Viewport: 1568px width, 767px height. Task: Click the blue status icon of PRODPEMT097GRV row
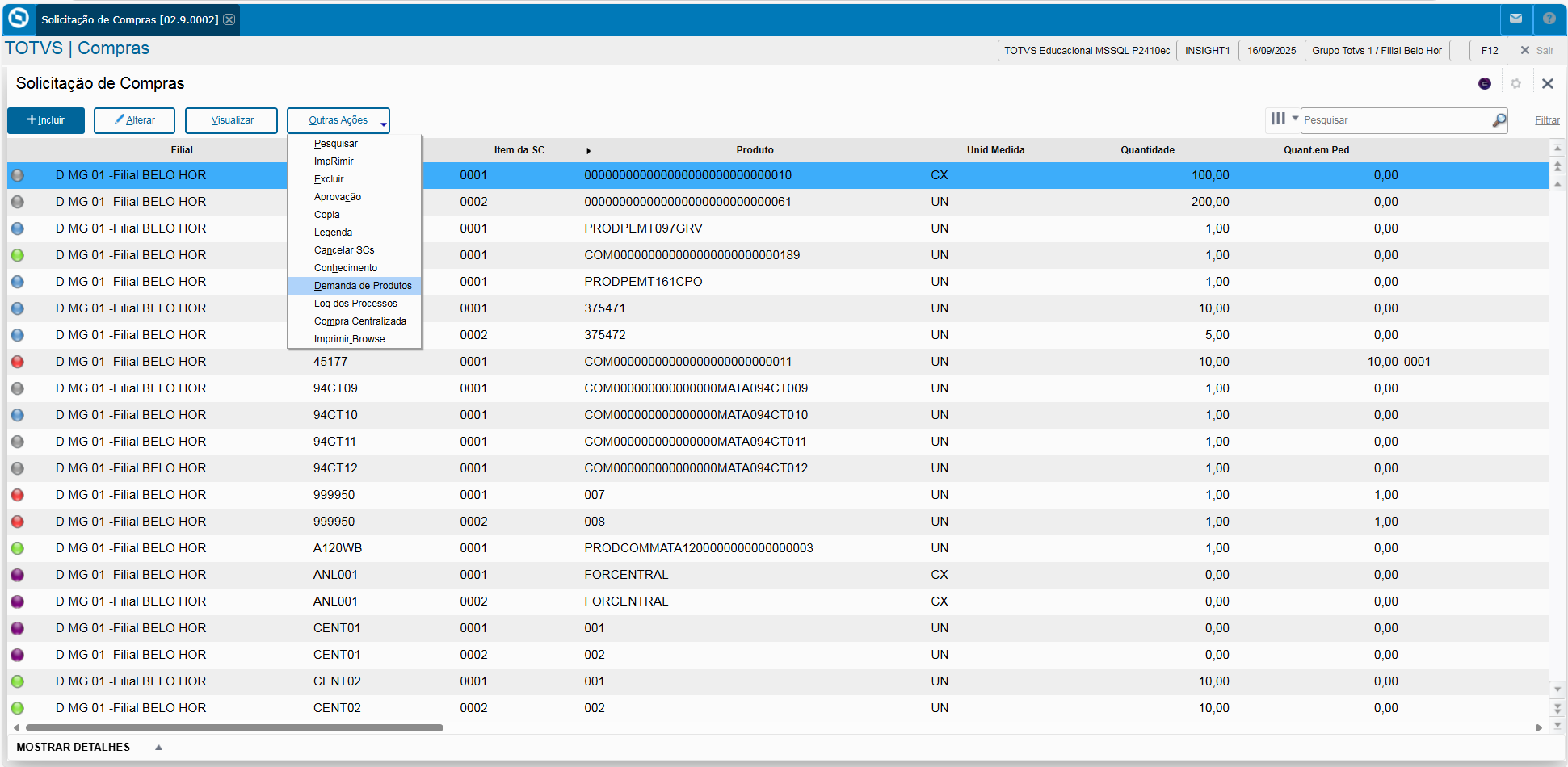17,228
